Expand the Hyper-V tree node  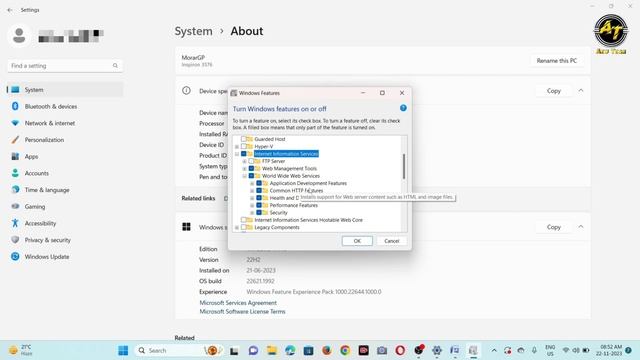click(237, 147)
